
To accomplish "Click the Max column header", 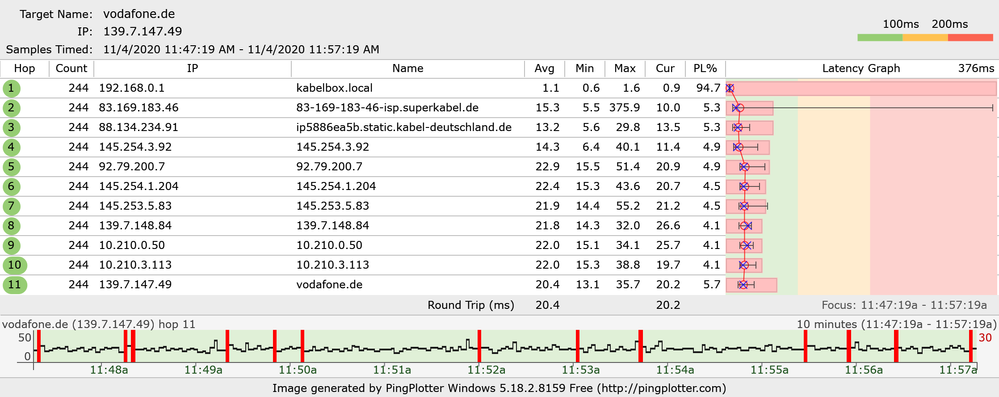I will pyautogui.click(x=624, y=69).
